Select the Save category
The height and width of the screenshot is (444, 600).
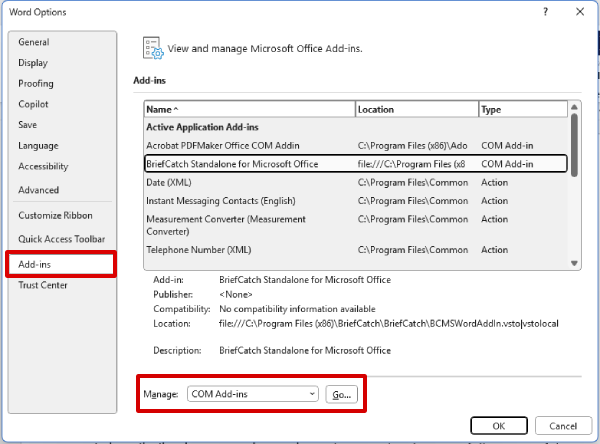point(28,125)
